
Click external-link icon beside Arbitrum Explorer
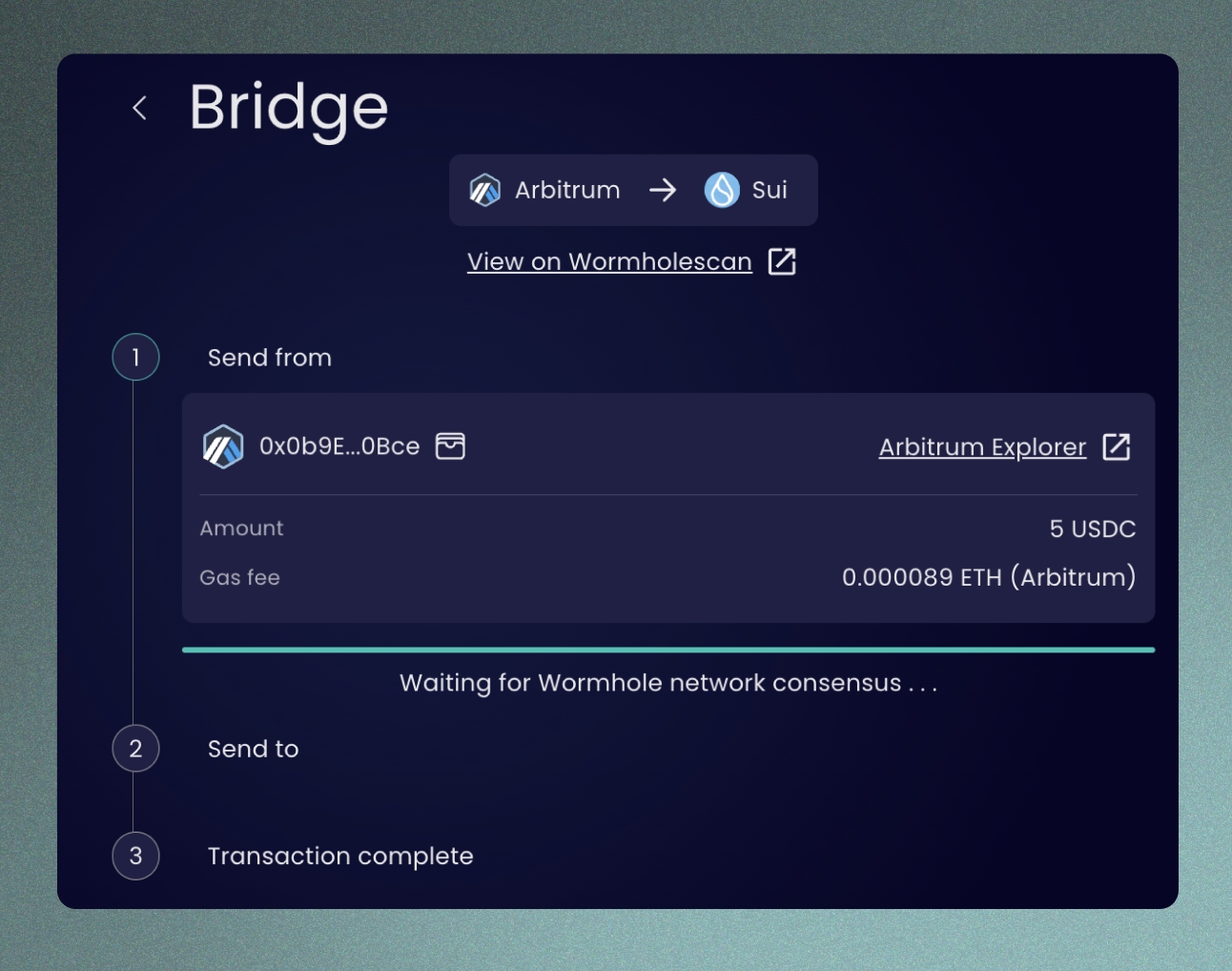point(1116,446)
